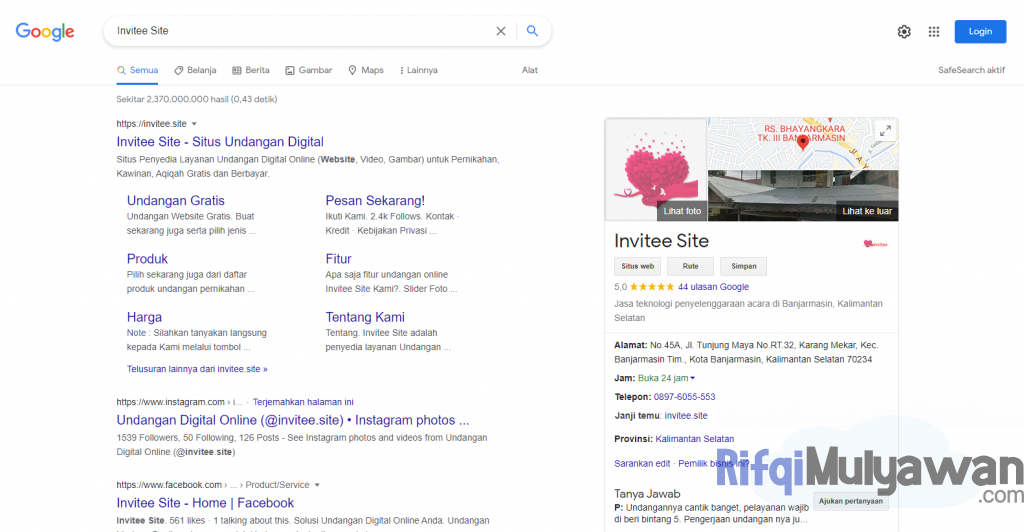This screenshot has width=1024, height=532.
Task: Open the Produk sitelink
Action: 147,258
